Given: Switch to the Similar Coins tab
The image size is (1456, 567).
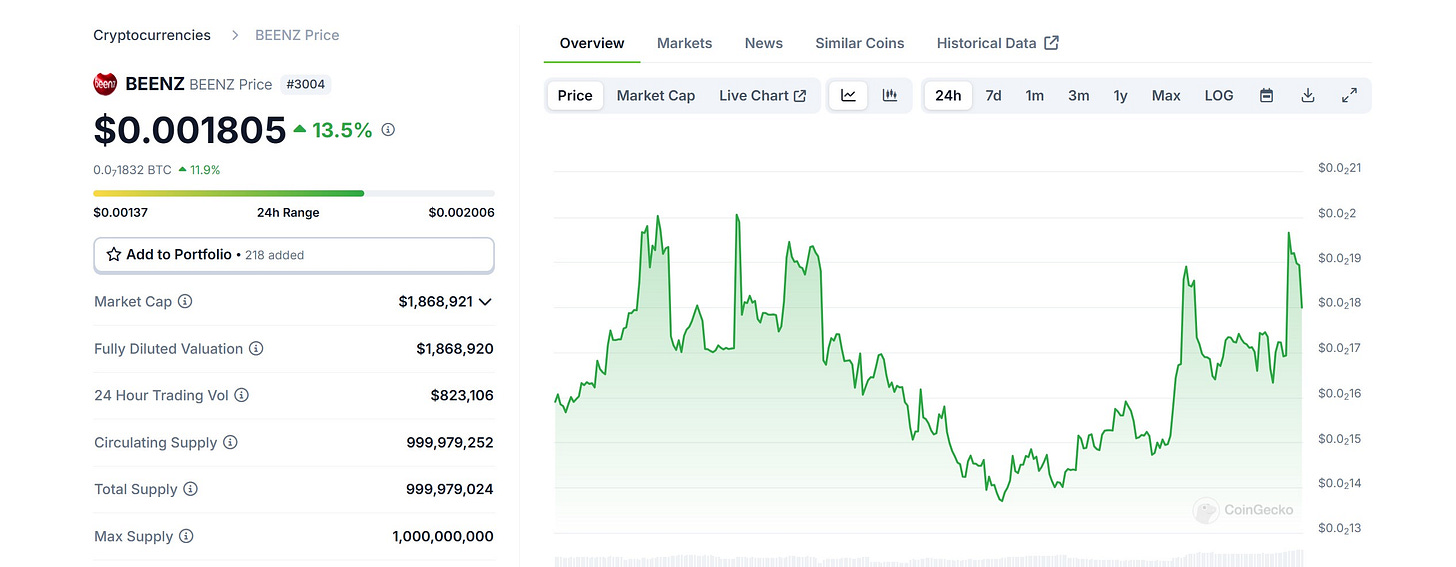Looking at the screenshot, I should point(860,43).
